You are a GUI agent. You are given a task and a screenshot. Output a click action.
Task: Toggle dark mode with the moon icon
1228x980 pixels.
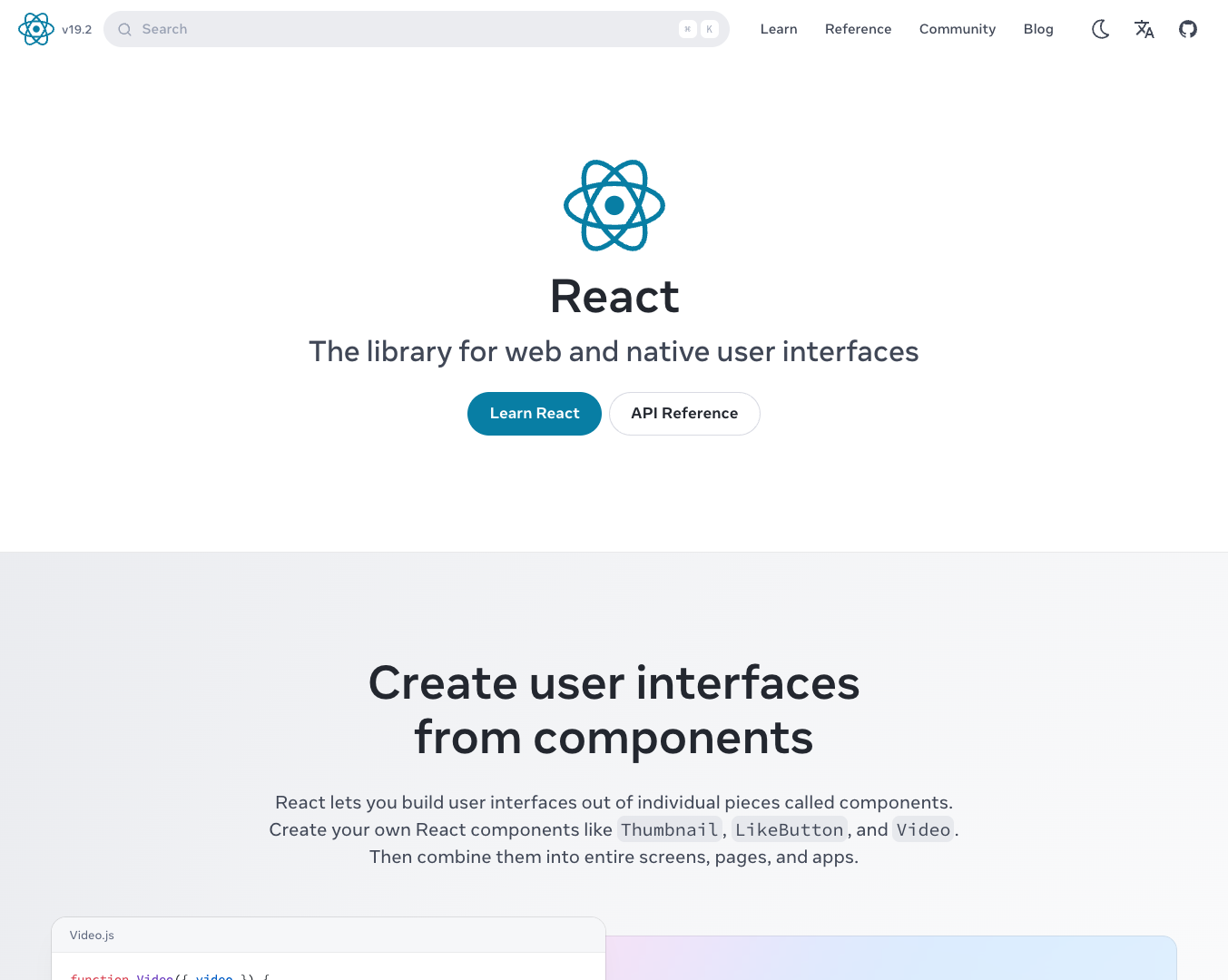pyautogui.click(x=1100, y=29)
